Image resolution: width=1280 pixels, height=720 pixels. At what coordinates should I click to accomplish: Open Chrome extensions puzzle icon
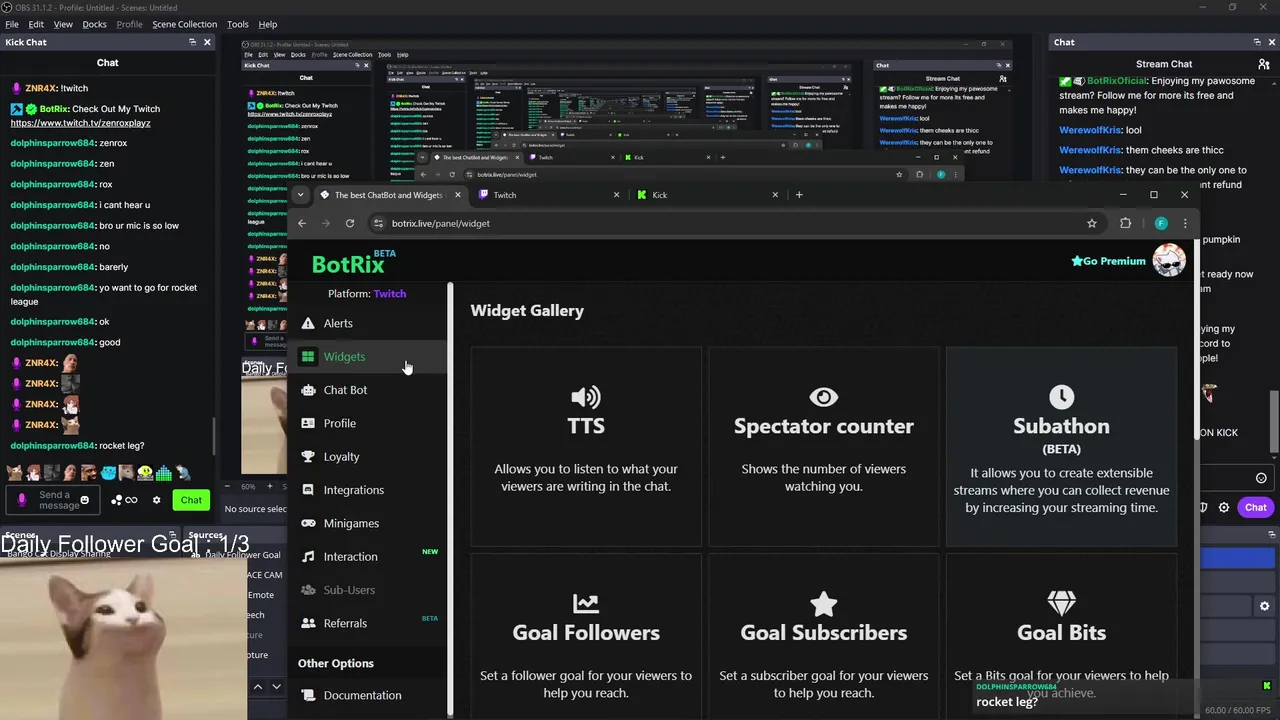tap(1125, 223)
